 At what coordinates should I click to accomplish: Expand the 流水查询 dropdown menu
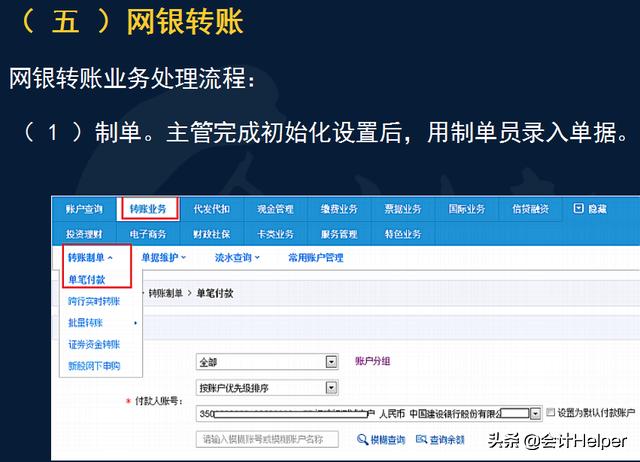[237, 258]
